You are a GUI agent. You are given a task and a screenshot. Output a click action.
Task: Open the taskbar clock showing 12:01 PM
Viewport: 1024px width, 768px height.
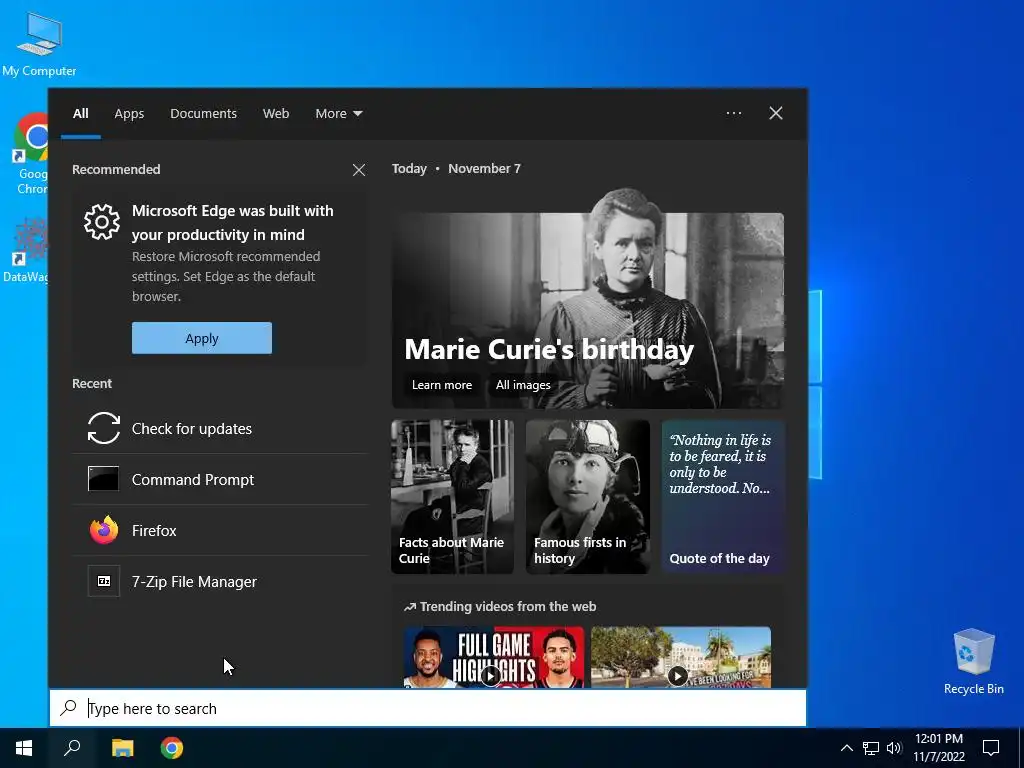(x=938, y=748)
